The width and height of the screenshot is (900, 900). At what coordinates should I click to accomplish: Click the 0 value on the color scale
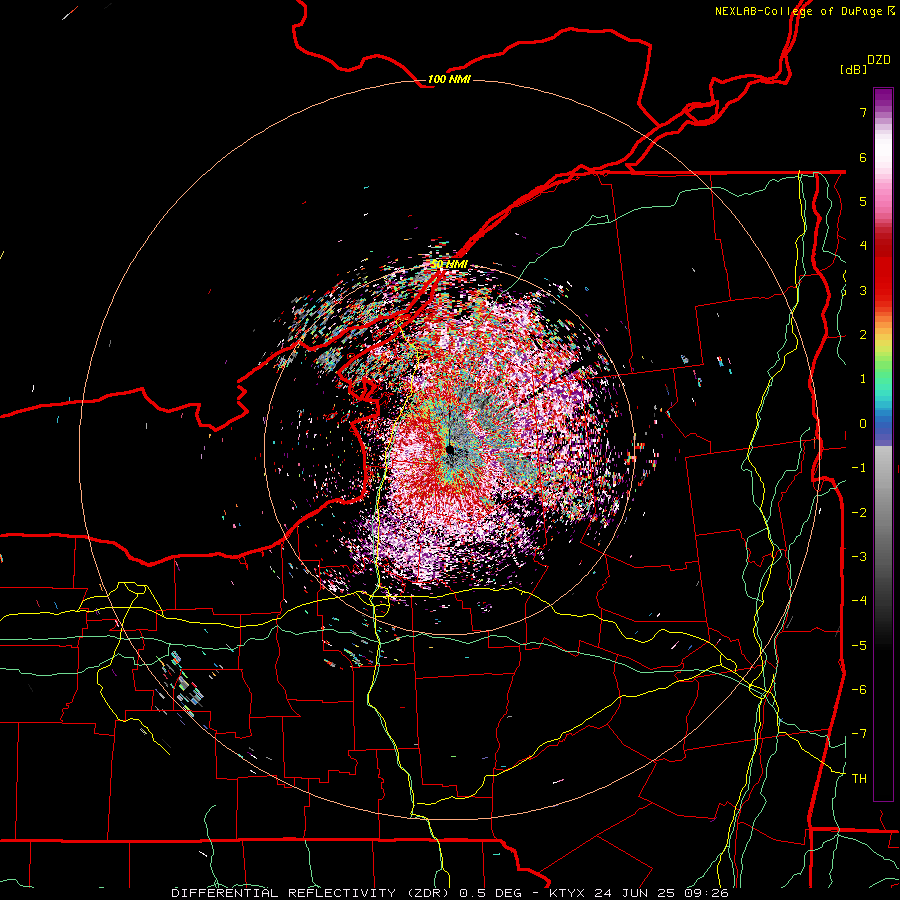tap(863, 424)
